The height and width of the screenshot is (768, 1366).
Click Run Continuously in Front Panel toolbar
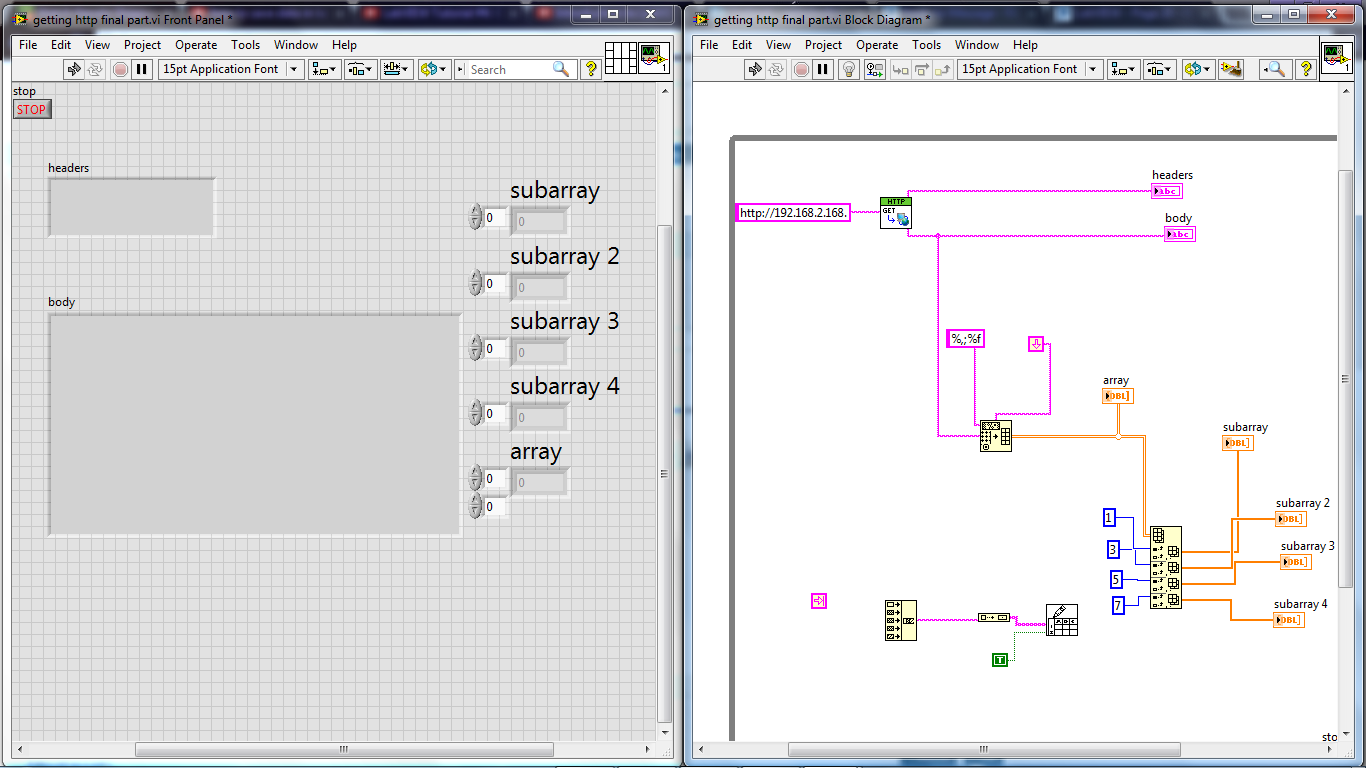pyautogui.click(x=96, y=69)
